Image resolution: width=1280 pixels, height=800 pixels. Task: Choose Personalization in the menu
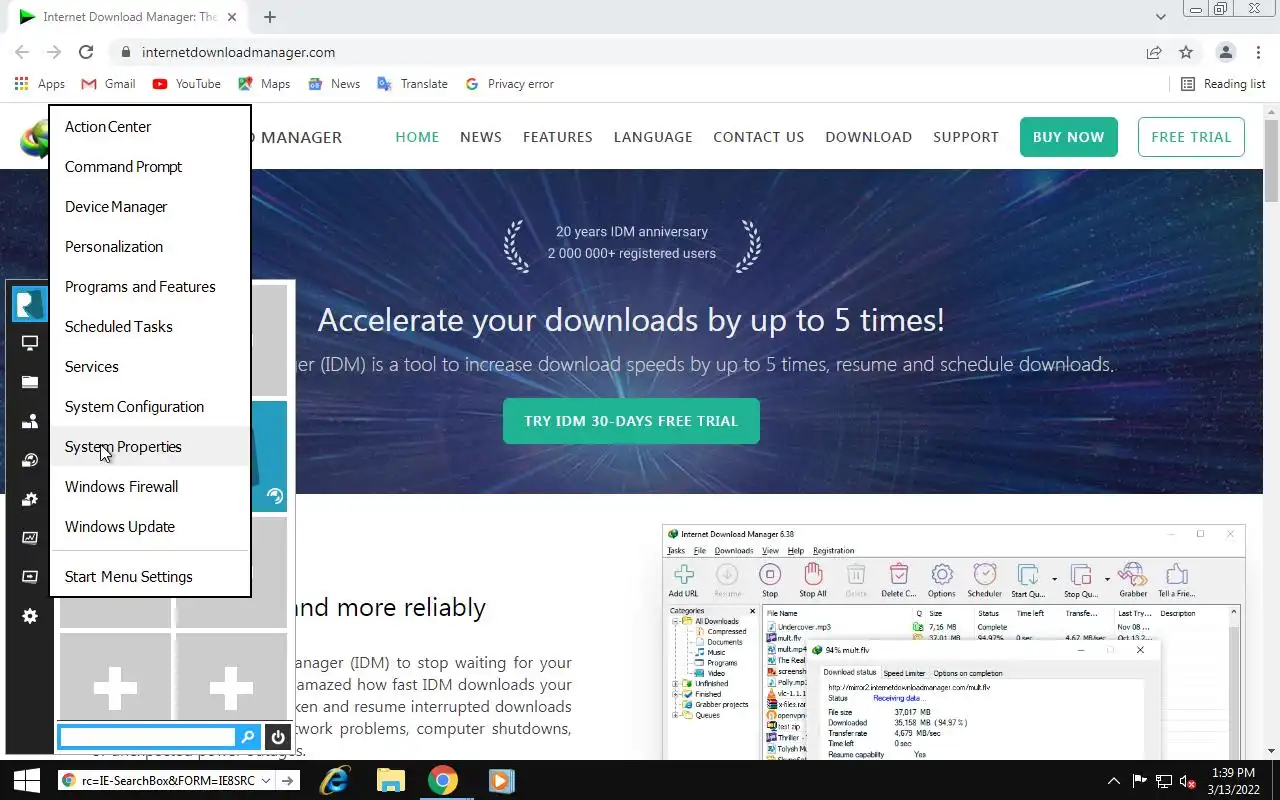pyautogui.click(x=150, y=247)
